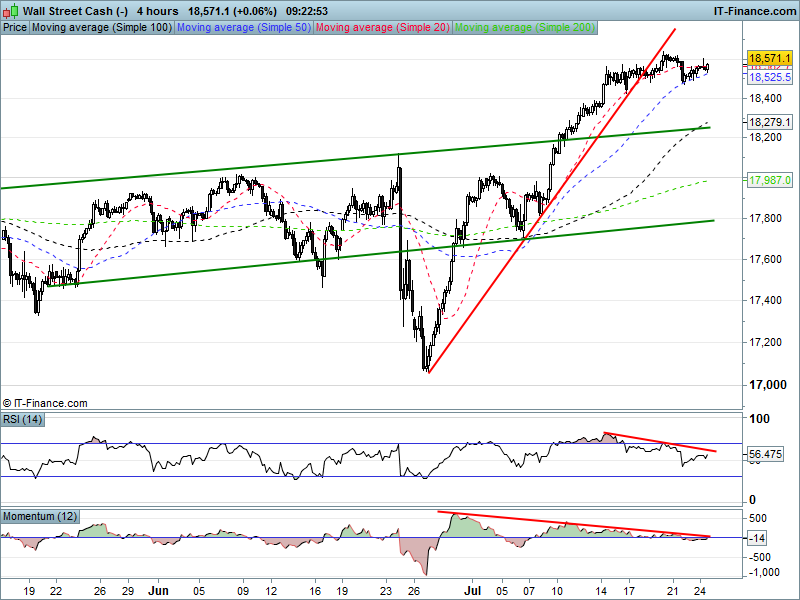
Task: Open the RSI (14) indicator label
Action: (x=22, y=419)
